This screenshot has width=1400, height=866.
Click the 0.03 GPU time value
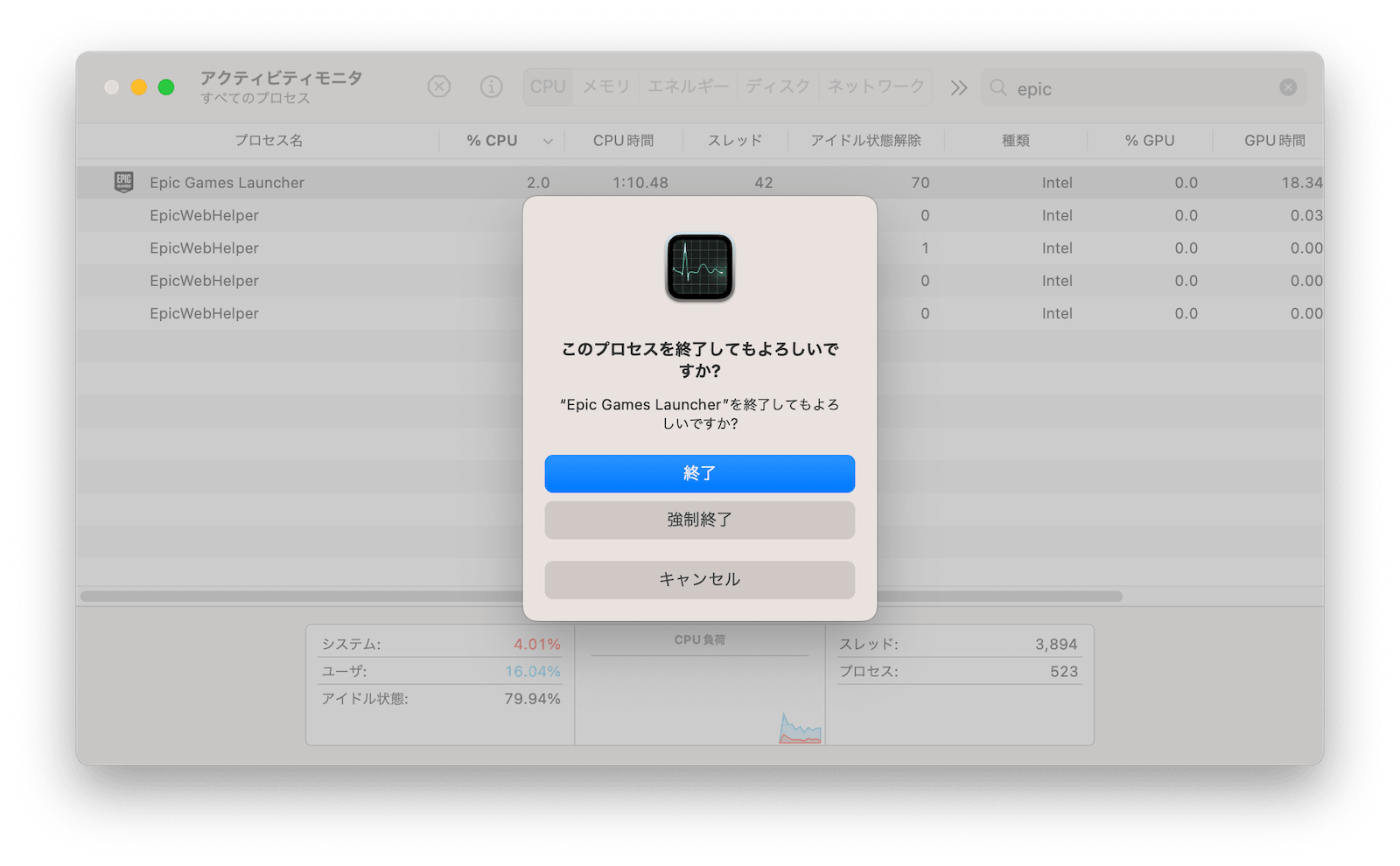click(1306, 215)
